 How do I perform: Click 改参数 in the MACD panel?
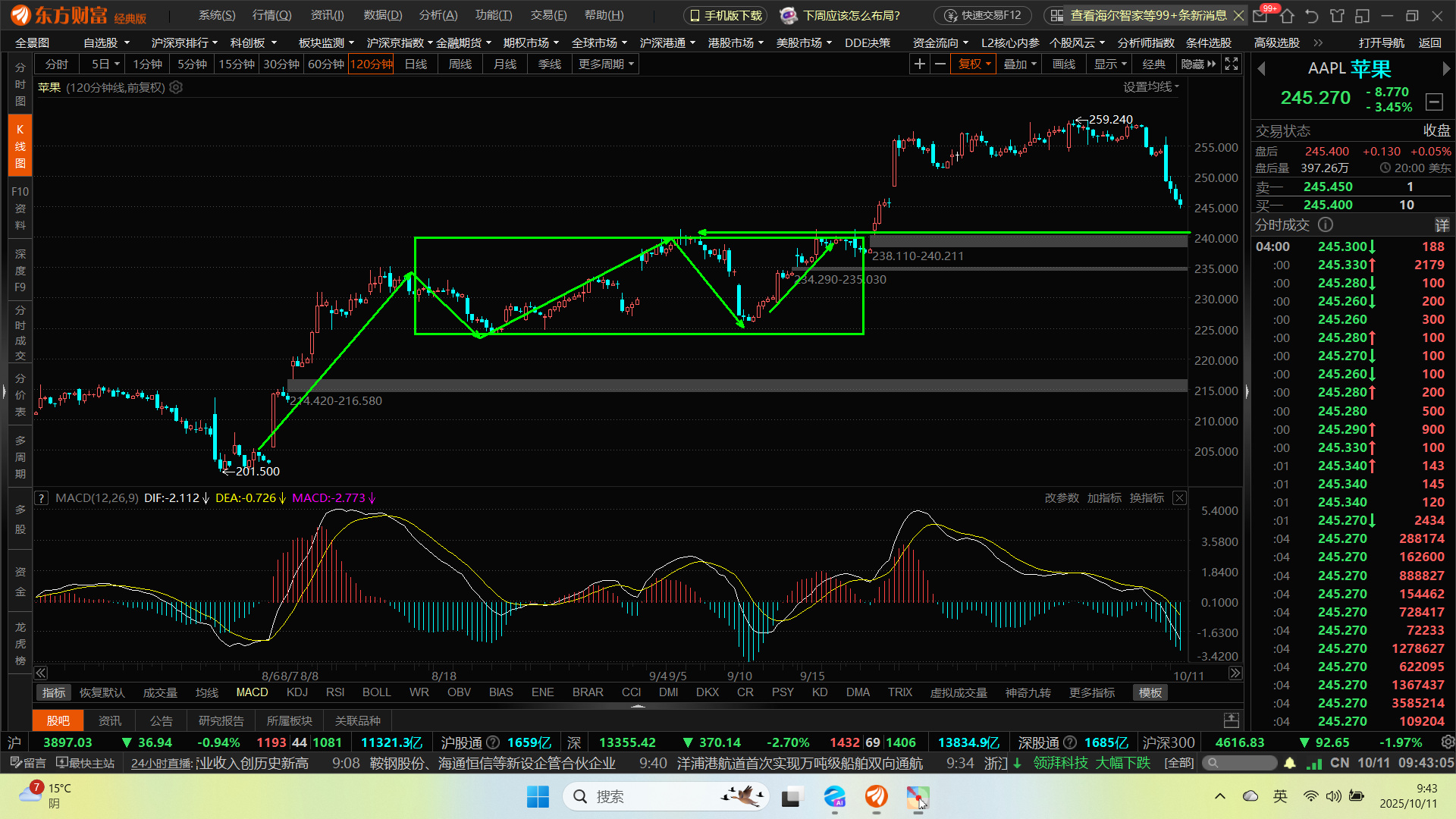(1061, 498)
